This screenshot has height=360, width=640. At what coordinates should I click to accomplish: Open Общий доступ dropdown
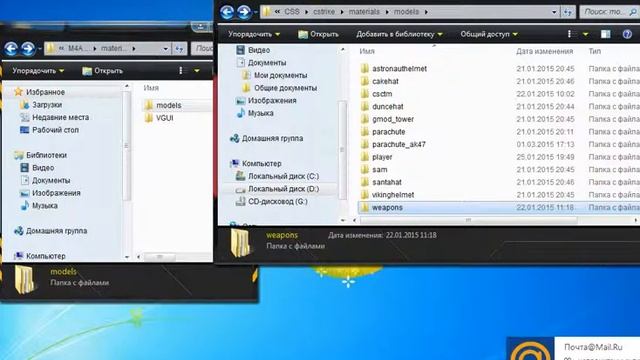(x=489, y=34)
